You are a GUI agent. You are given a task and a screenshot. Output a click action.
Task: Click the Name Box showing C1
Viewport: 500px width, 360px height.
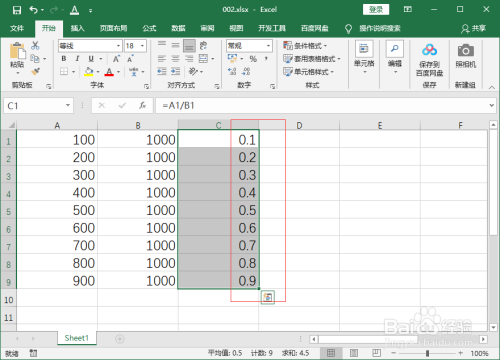coord(38,106)
